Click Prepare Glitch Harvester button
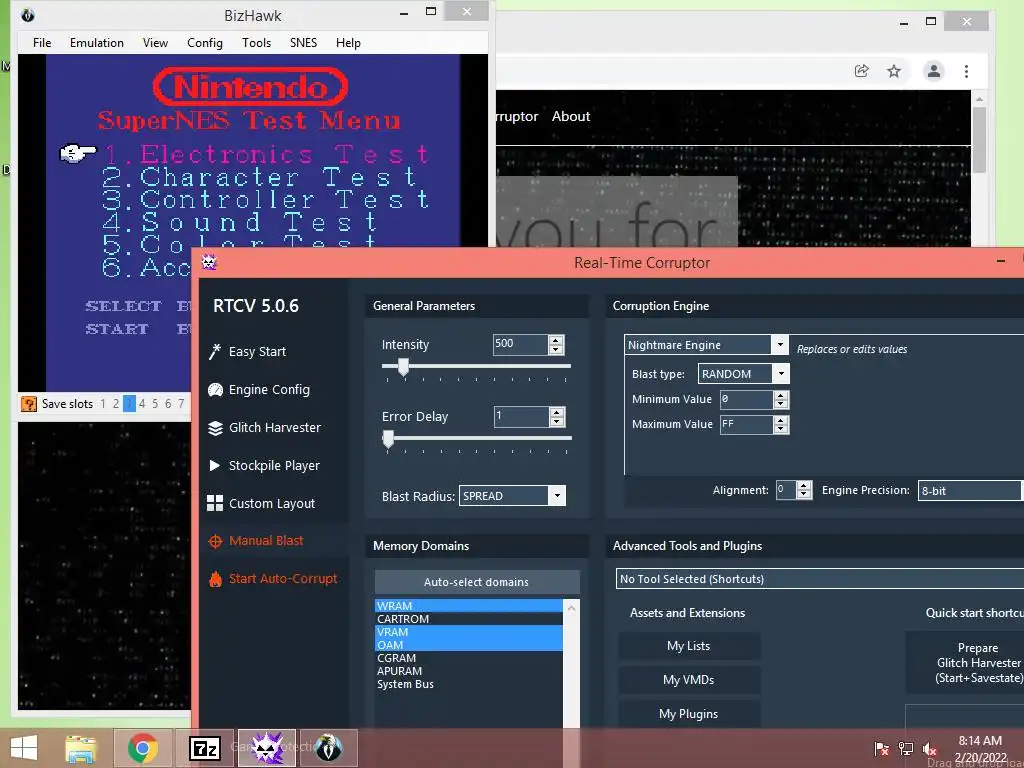Viewport: 1024px width, 768px height. point(965,662)
